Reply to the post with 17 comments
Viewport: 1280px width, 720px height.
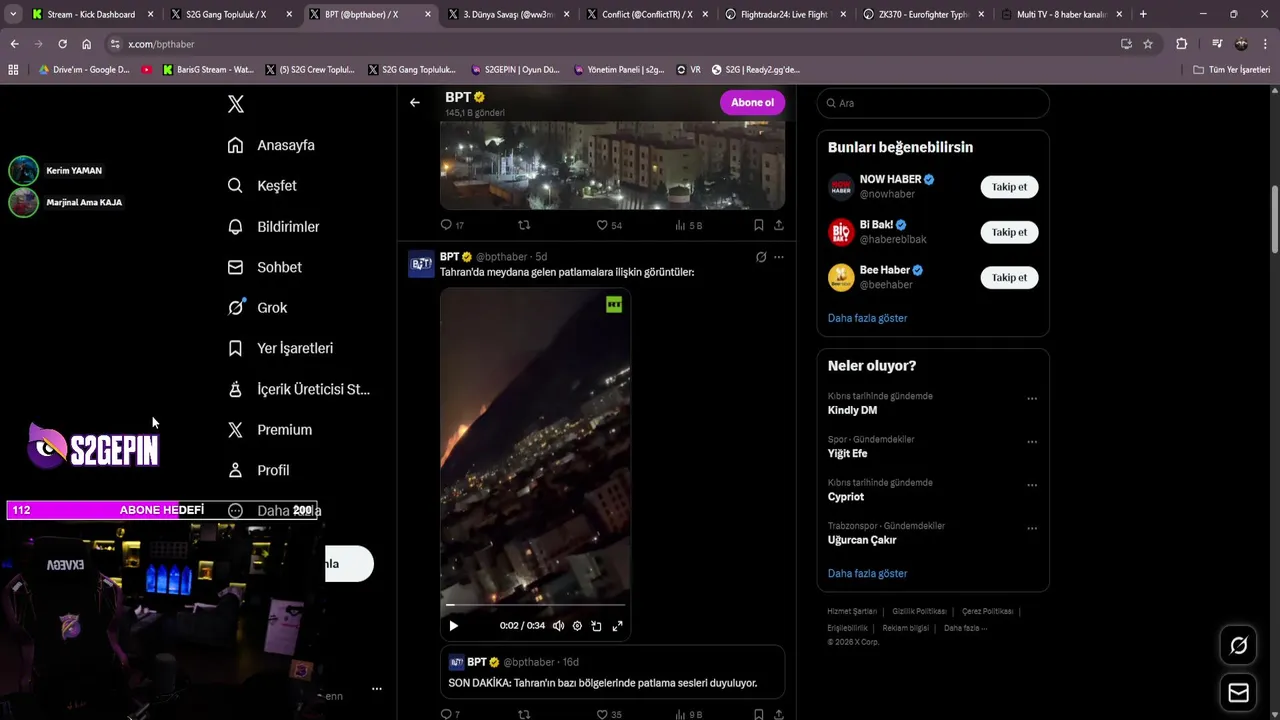point(452,225)
